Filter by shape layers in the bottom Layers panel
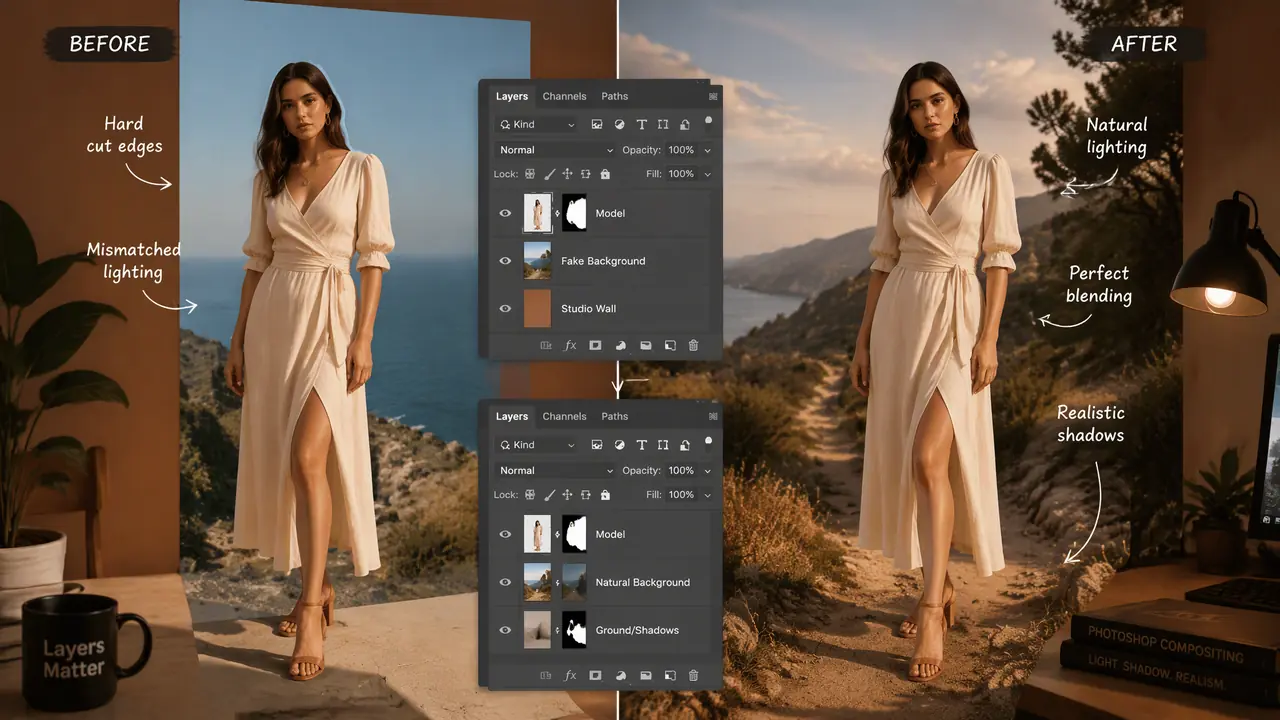Viewport: 1280px width, 720px height. [663, 445]
